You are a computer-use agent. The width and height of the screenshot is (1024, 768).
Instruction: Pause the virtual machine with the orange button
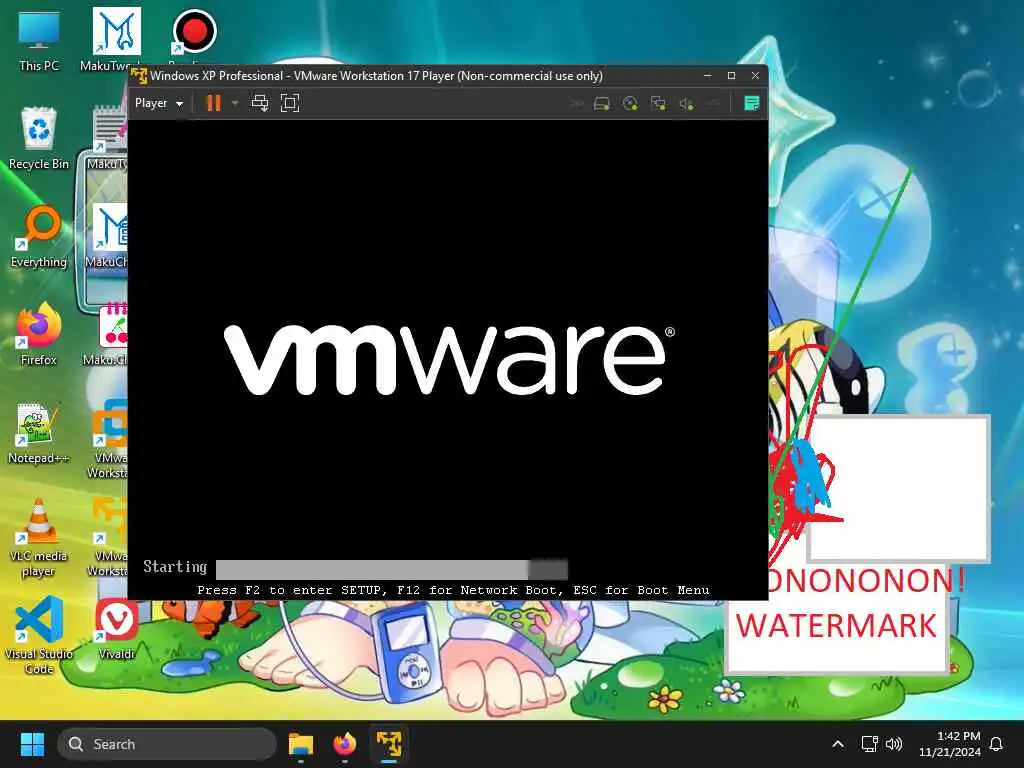[214, 103]
